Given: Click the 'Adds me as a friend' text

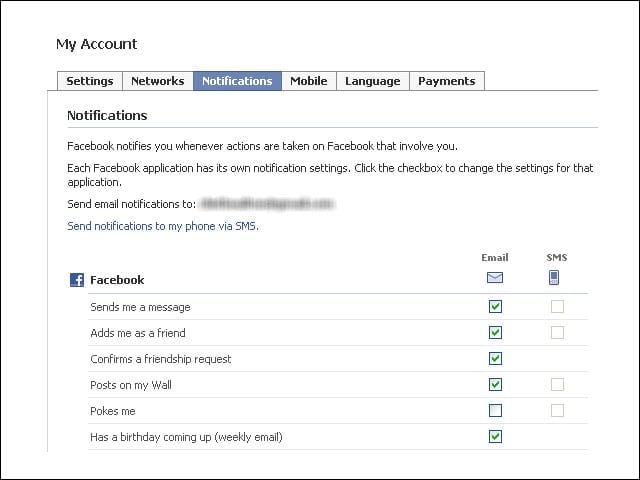Looking at the screenshot, I should [x=138, y=333].
